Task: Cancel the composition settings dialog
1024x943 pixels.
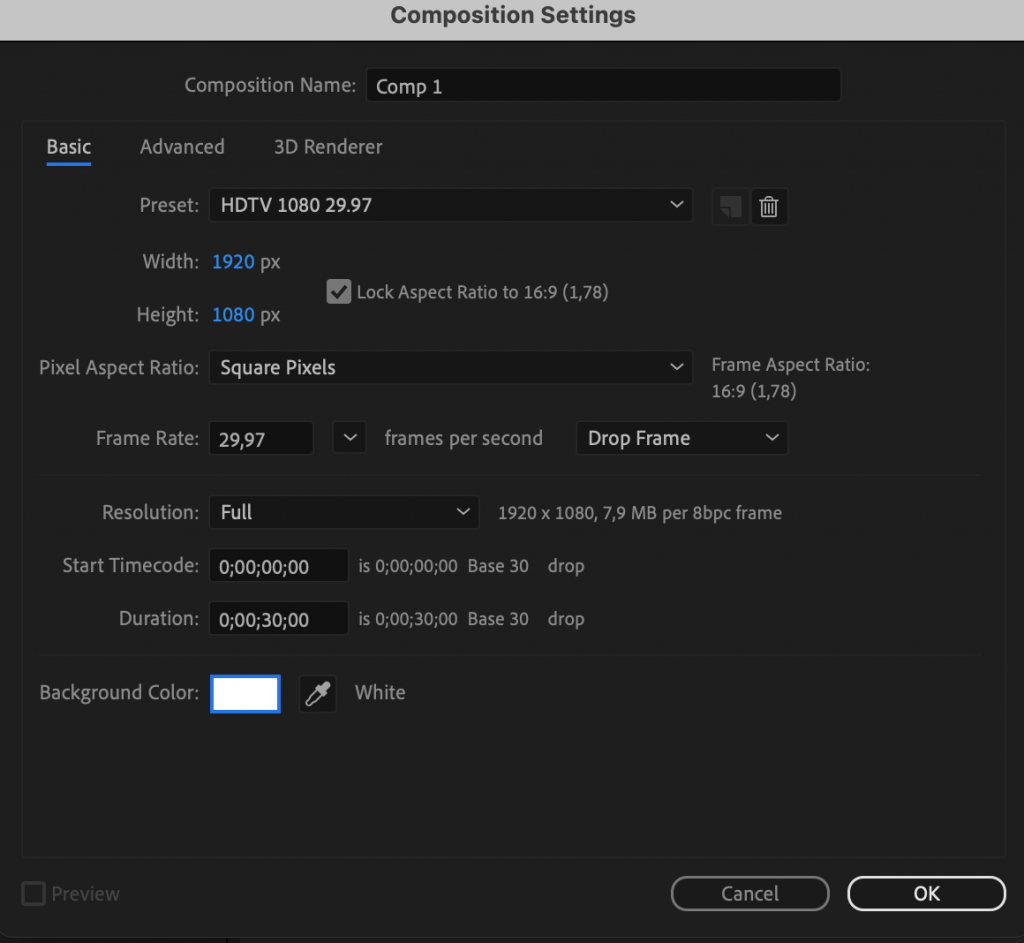Action: pyautogui.click(x=749, y=893)
